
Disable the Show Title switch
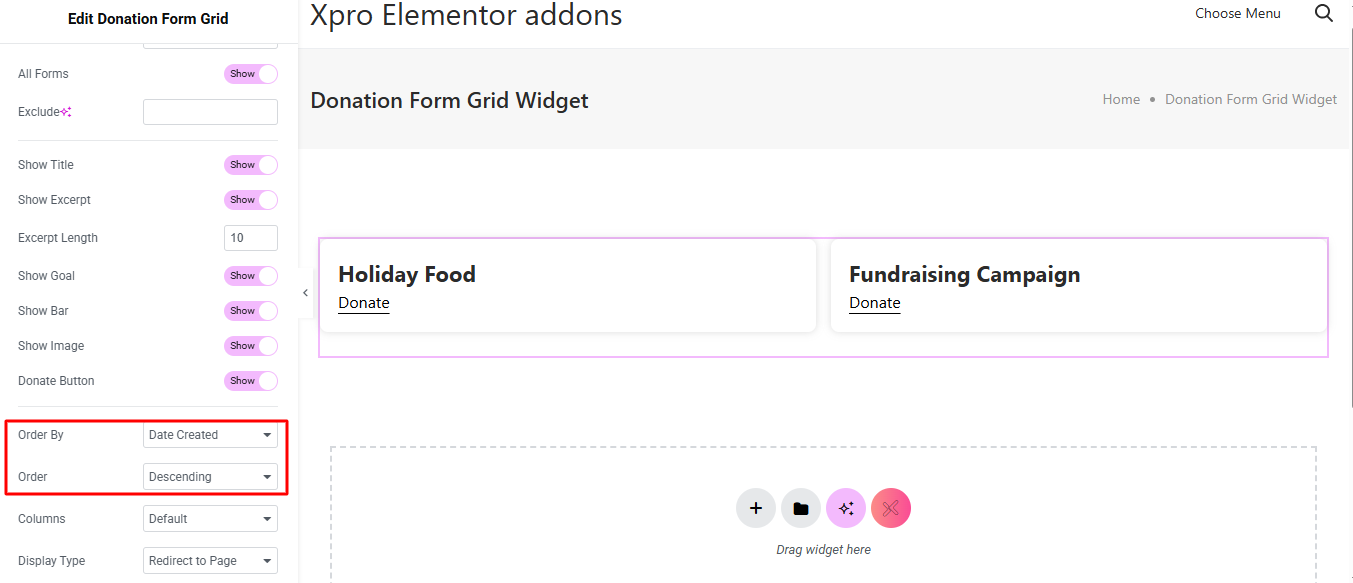tap(250, 165)
